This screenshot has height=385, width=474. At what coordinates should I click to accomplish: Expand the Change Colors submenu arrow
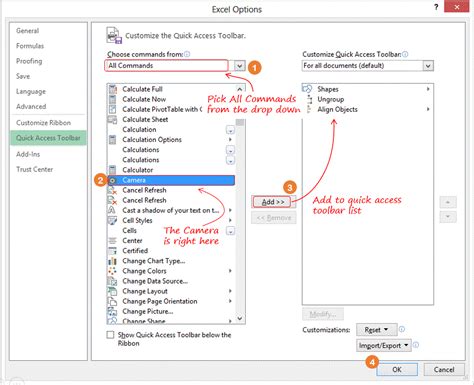[x=230, y=271]
